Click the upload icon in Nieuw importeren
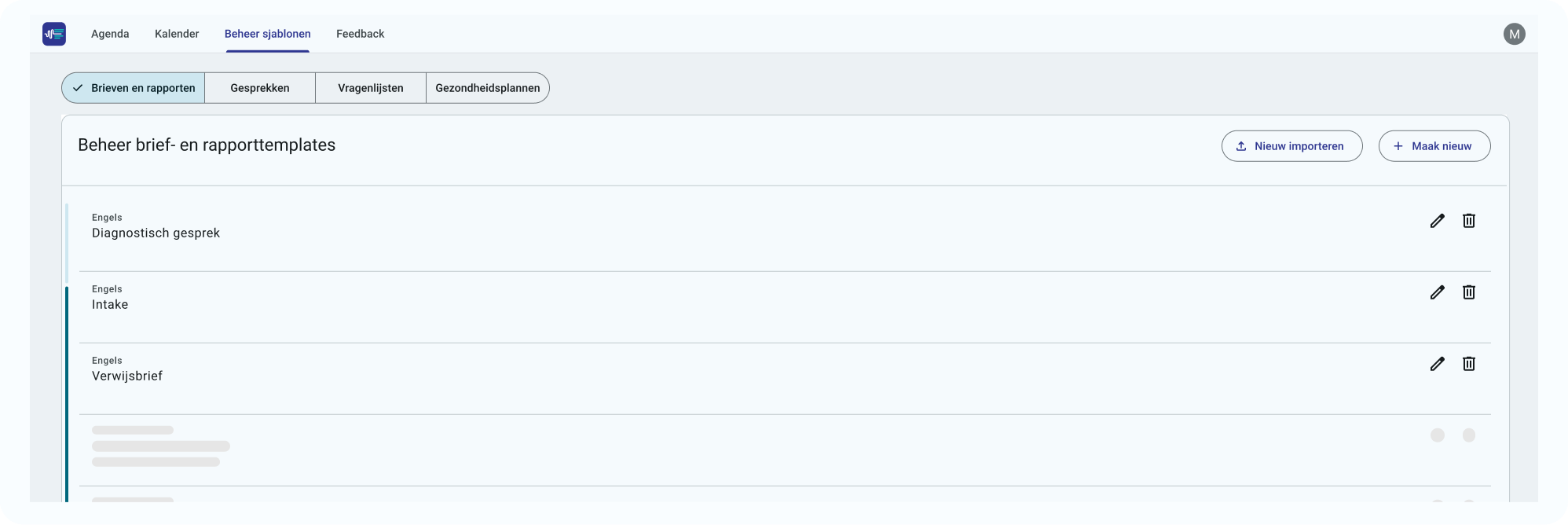 1242,146
